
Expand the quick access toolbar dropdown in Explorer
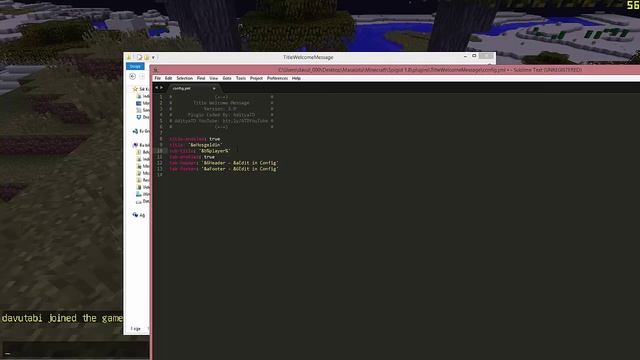(153, 57)
